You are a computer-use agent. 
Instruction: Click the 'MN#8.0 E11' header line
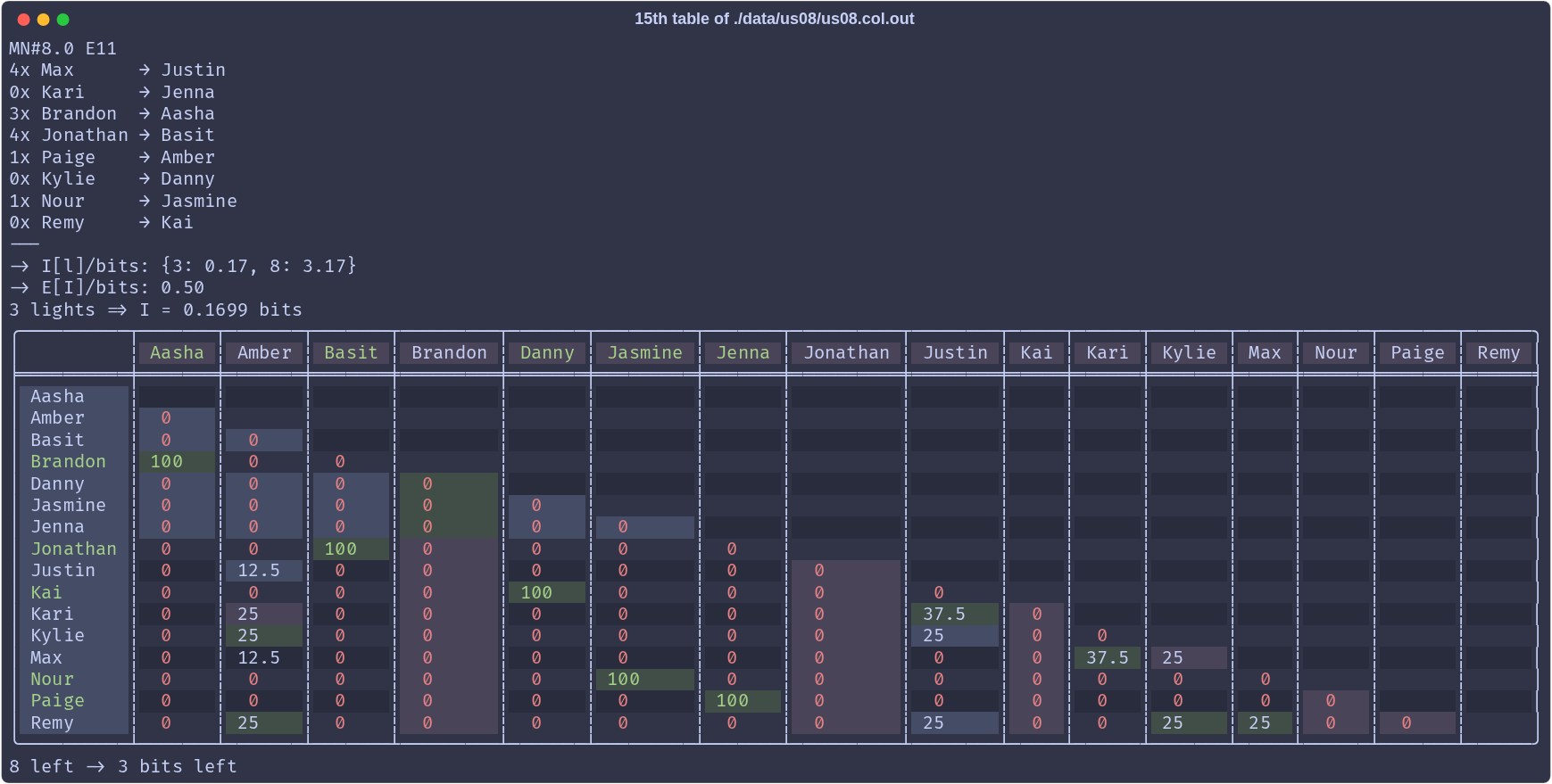coord(63,48)
